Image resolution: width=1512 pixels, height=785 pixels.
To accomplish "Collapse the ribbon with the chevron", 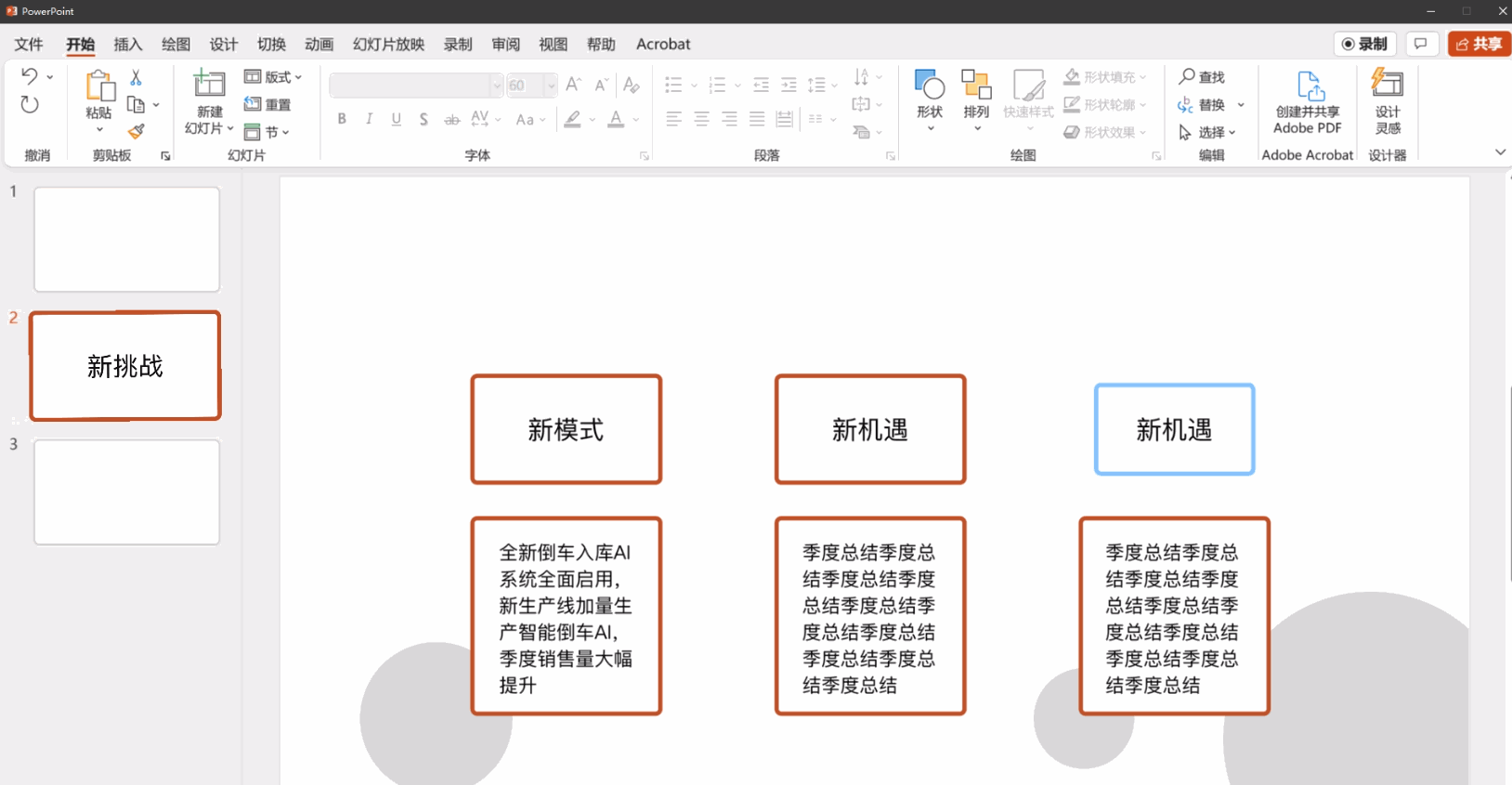I will tap(1500, 151).
